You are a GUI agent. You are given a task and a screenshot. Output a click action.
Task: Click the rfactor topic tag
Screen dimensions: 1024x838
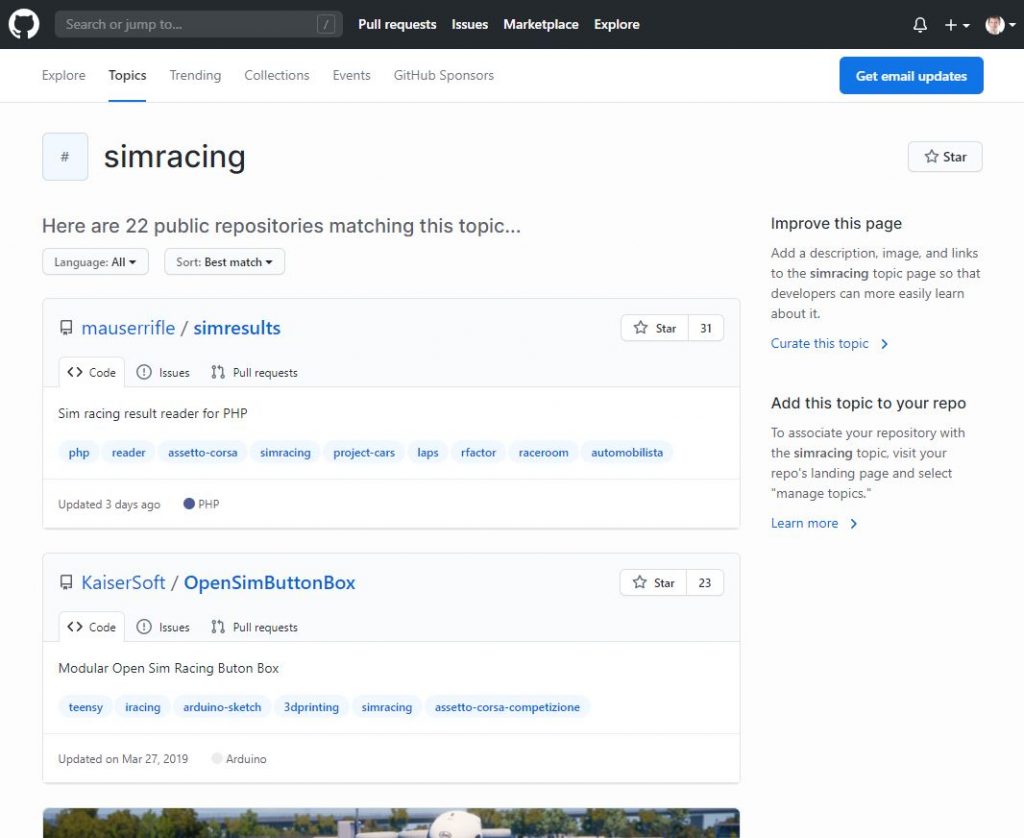coord(478,452)
